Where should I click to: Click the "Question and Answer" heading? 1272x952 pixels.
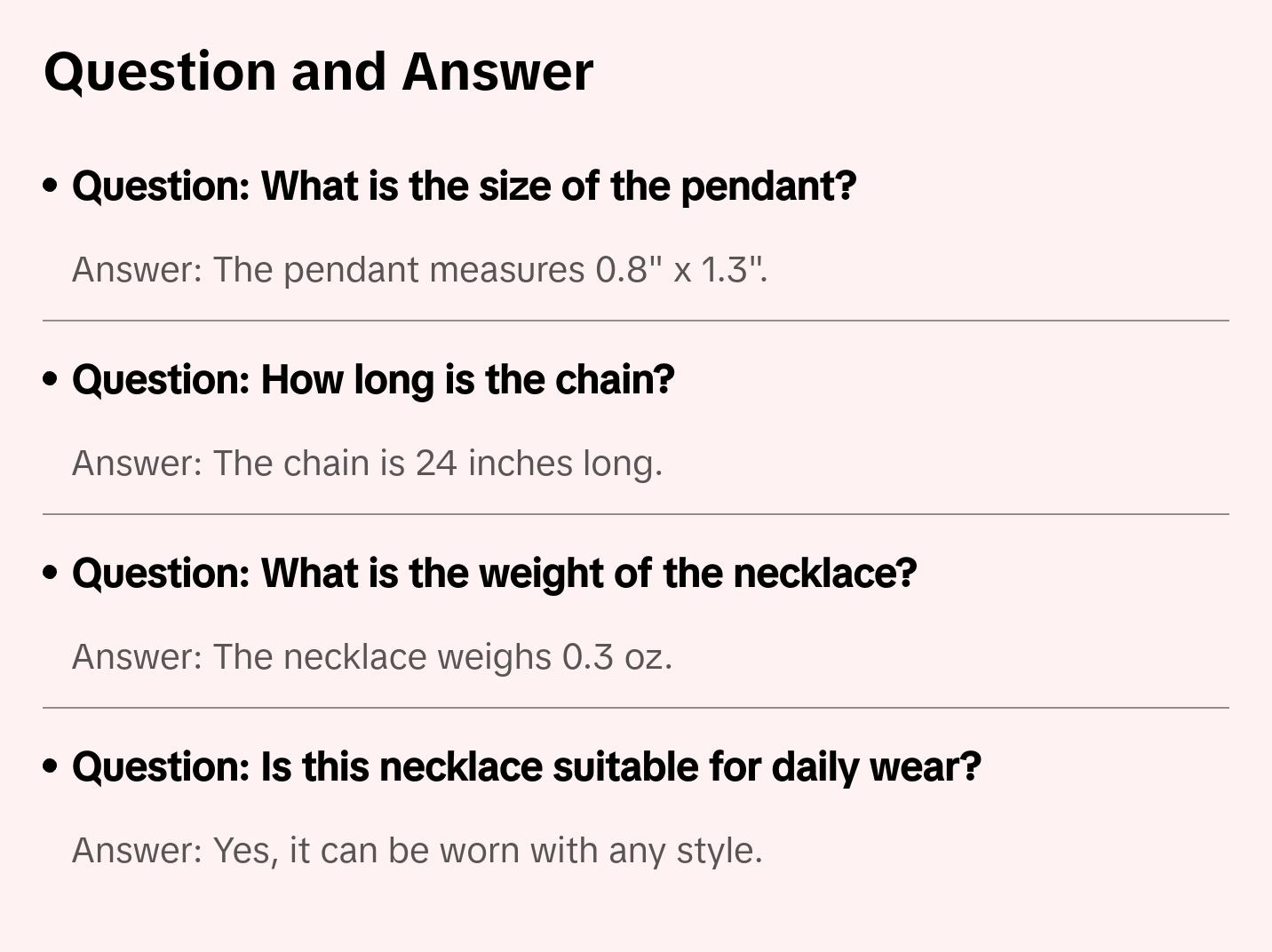coord(318,71)
